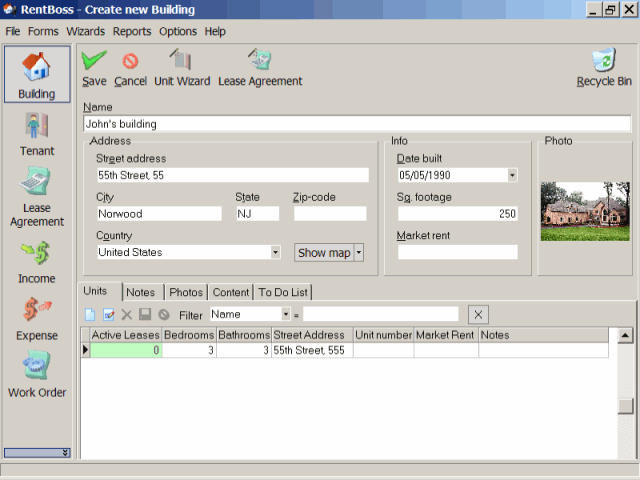This screenshot has width=640, height=480.
Task: Click the building photo thumbnail
Action: pyautogui.click(x=585, y=211)
